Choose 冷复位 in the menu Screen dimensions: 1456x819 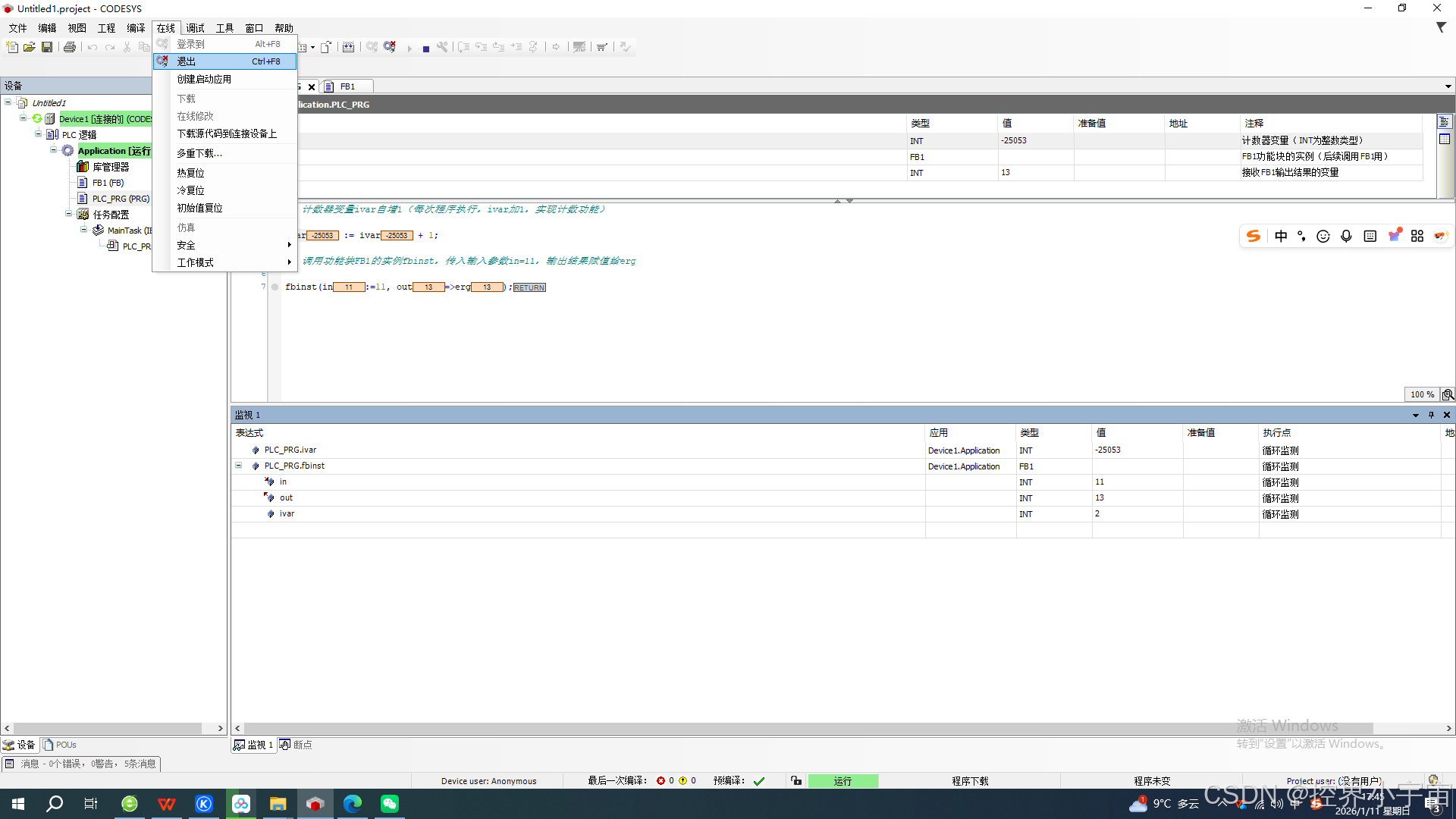coord(190,190)
